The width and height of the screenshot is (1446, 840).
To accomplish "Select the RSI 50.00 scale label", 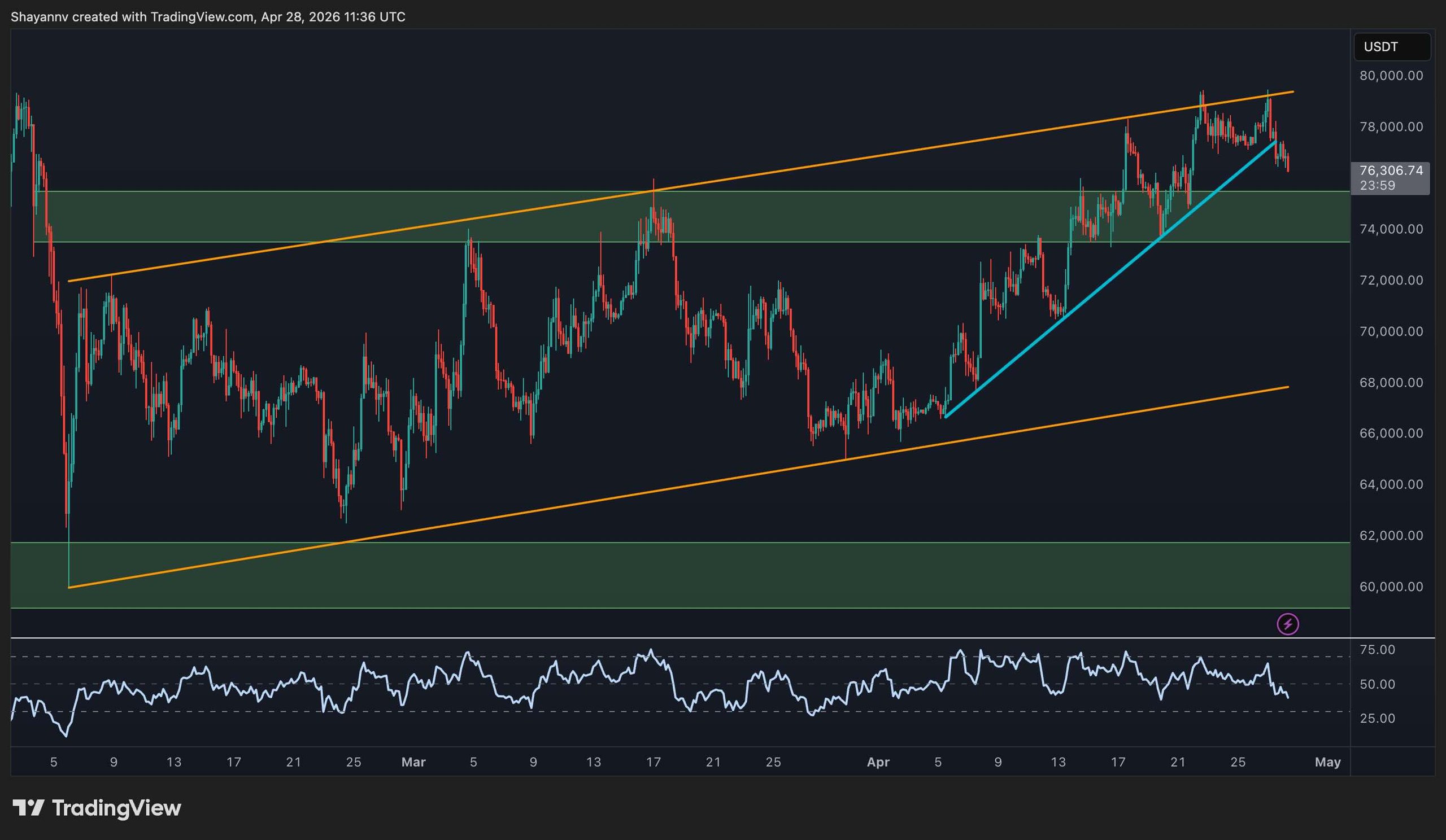I will coord(1377,684).
